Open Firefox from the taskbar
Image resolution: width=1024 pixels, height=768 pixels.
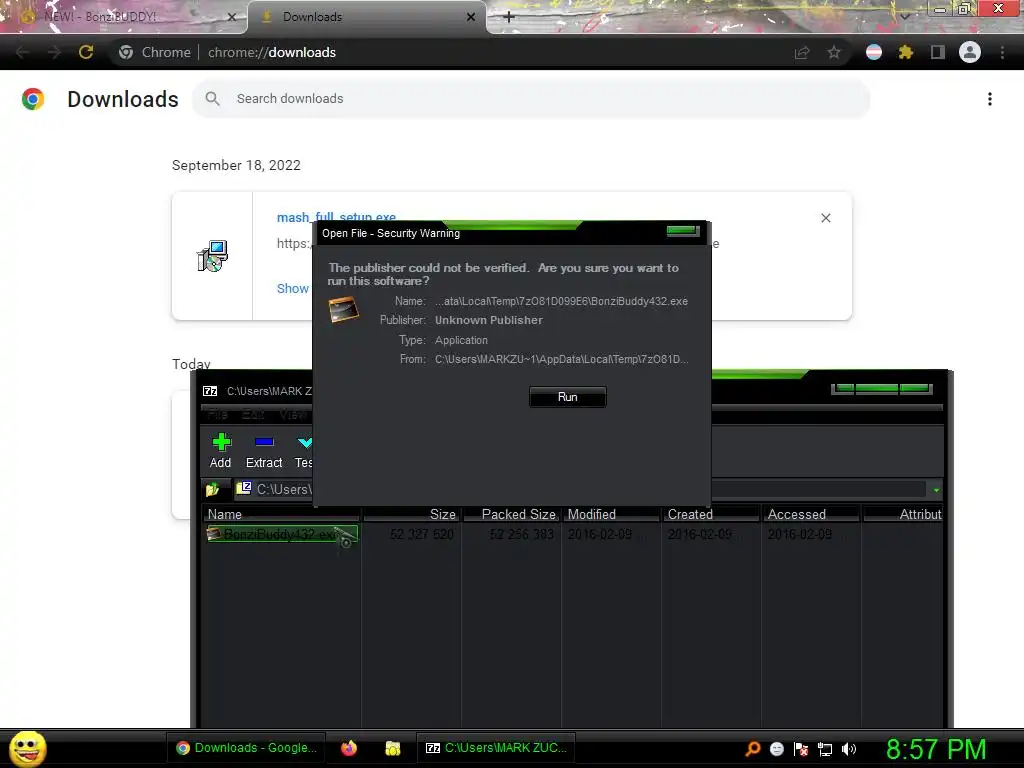pos(349,748)
